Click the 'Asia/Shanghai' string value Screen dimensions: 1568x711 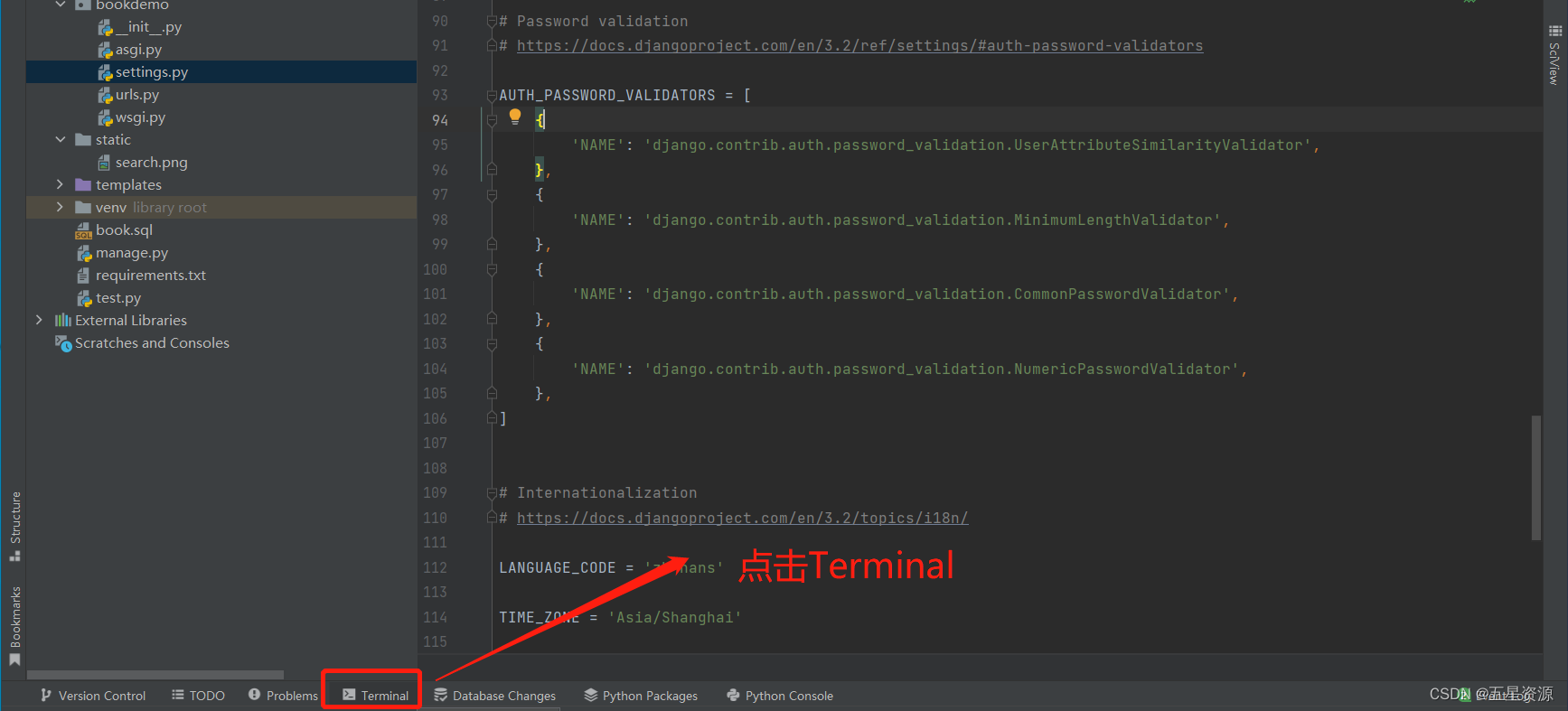pyautogui.click(x=674, y=617)
